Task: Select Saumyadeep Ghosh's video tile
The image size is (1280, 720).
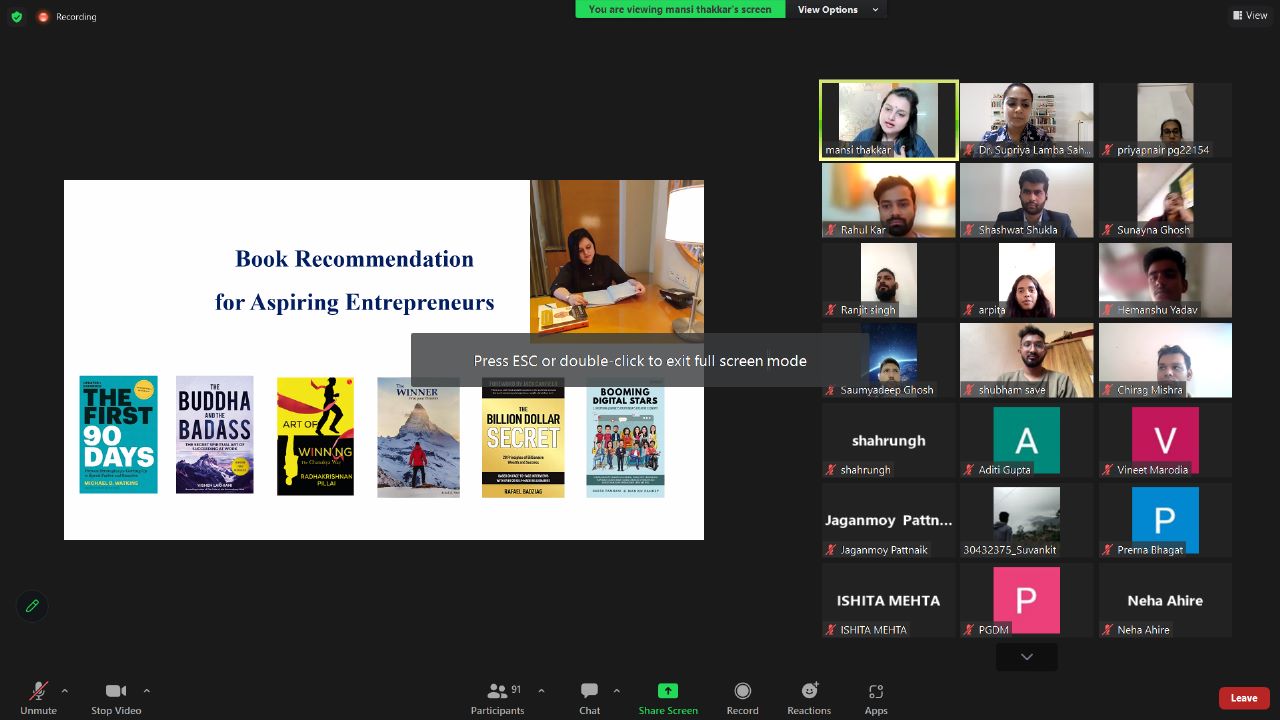Action: (889, 360)
